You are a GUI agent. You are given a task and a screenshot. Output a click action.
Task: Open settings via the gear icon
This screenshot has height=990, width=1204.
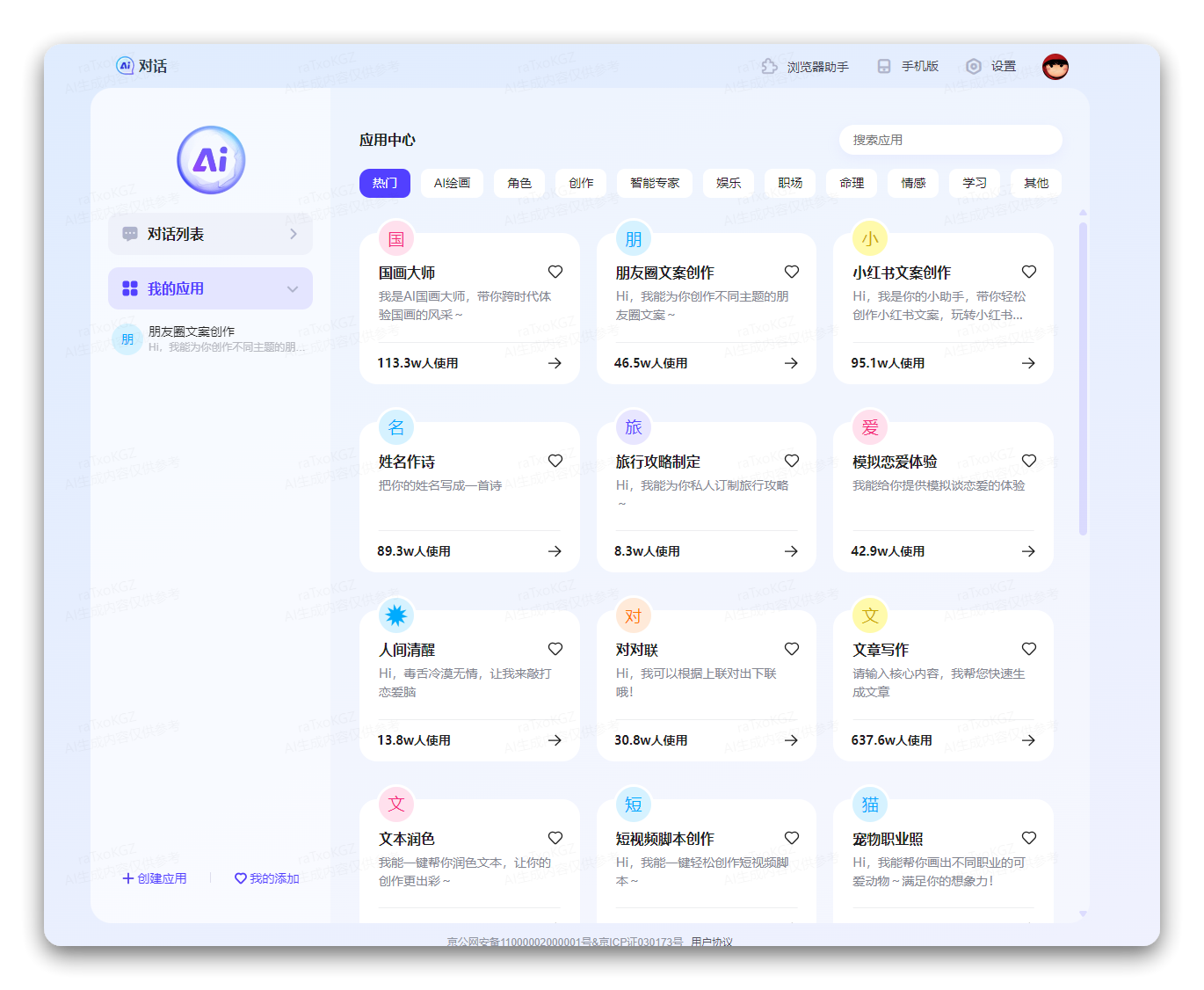click(973, 67)
